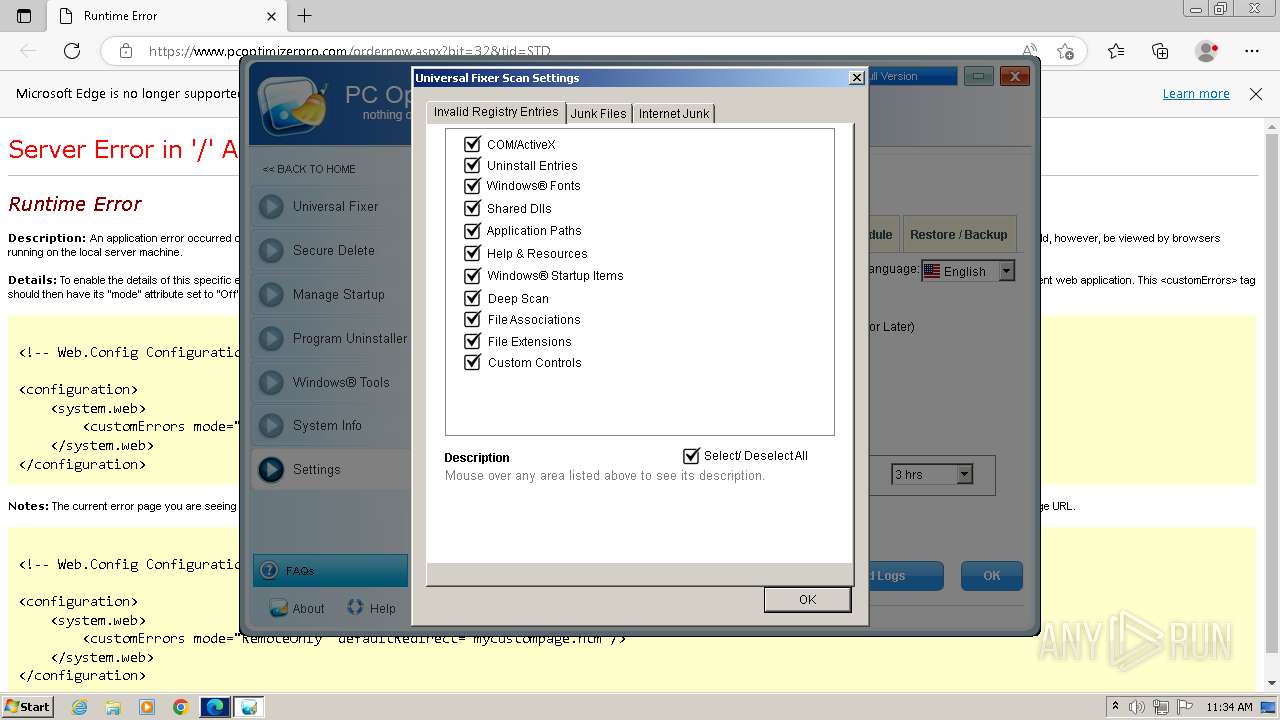
Task: Click the About person icon
Action: coord(278,607)
